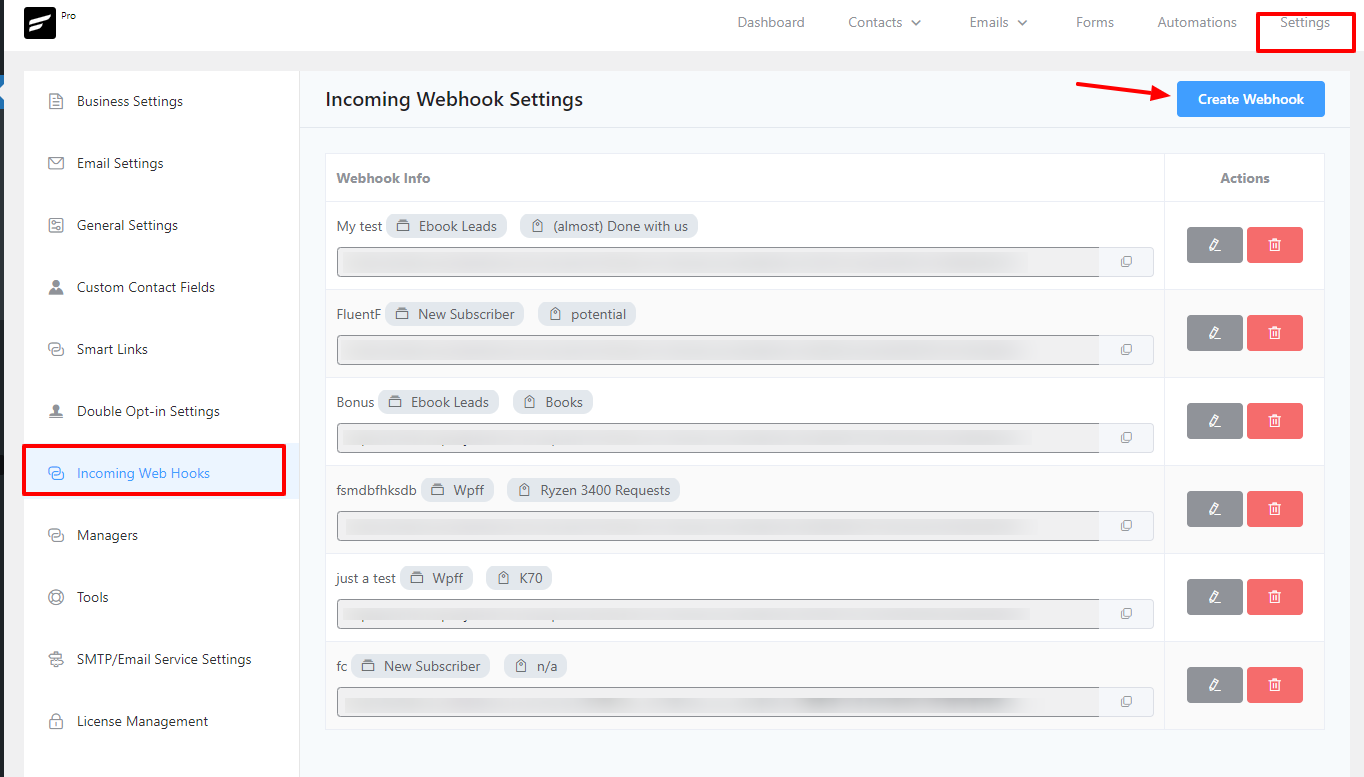Delete the "Bonus" webhook via trash icon

tap(1274, 420)
